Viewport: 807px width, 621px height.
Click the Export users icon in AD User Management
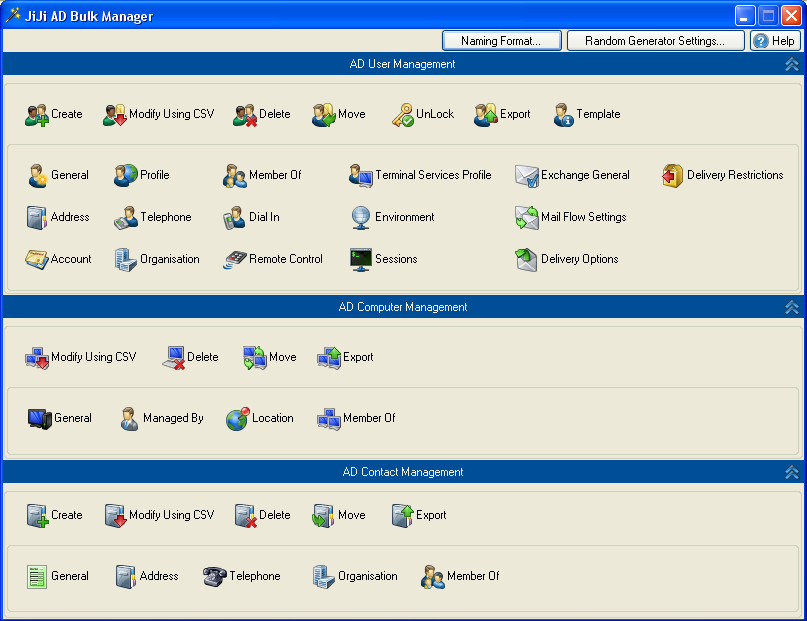[x=486, y=115]
